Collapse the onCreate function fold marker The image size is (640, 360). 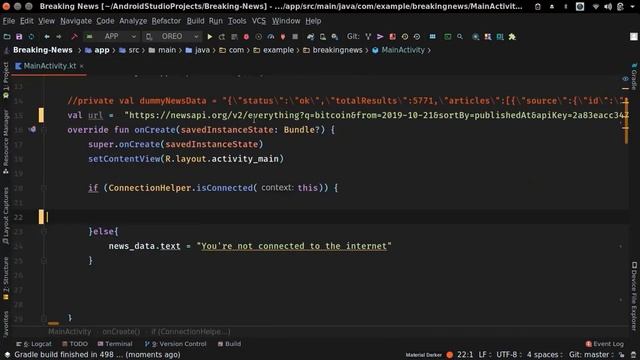tap(44, 130)
